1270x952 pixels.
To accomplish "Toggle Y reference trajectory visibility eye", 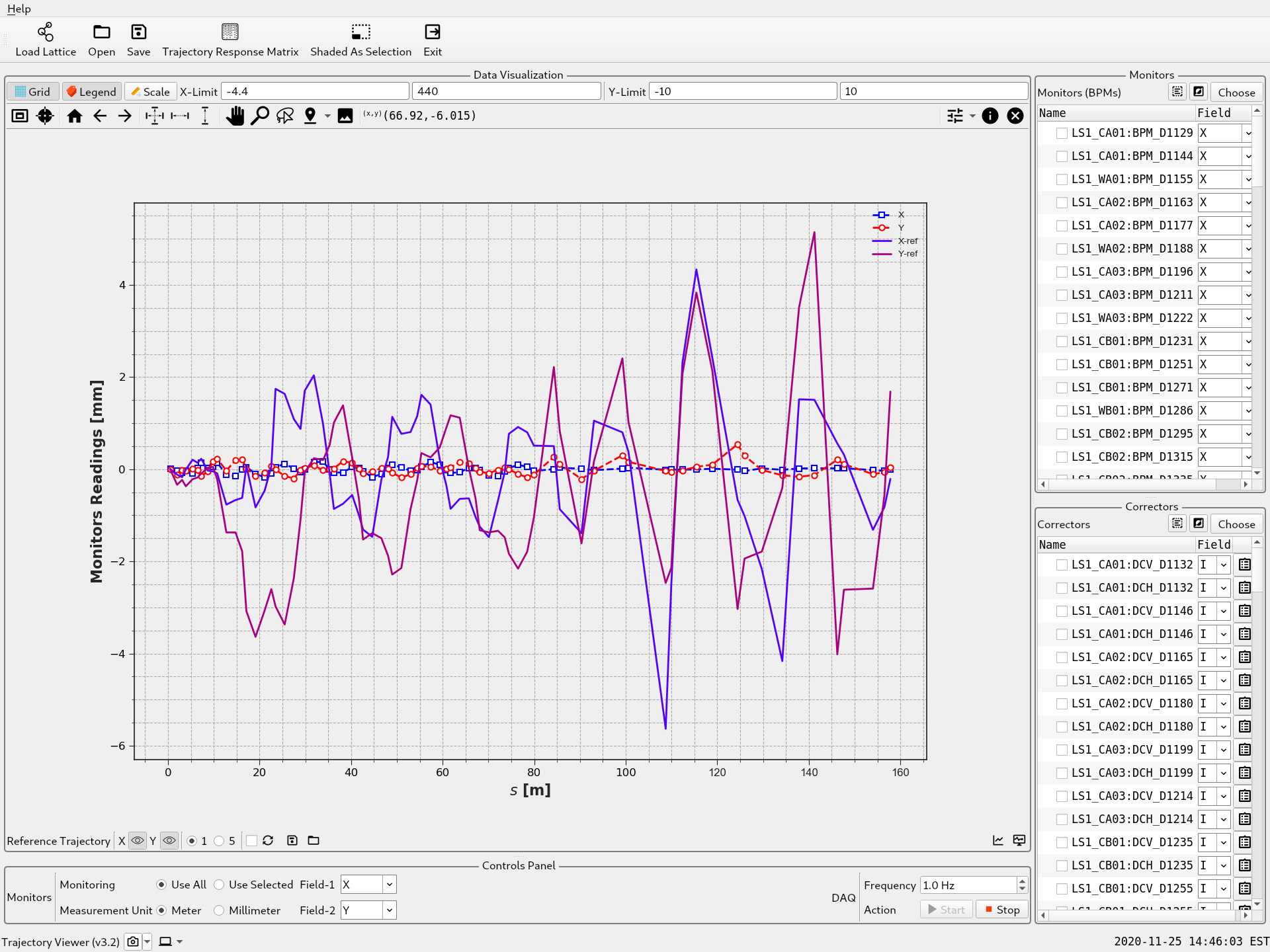I will pyautogui.click(x=169, y=840).
